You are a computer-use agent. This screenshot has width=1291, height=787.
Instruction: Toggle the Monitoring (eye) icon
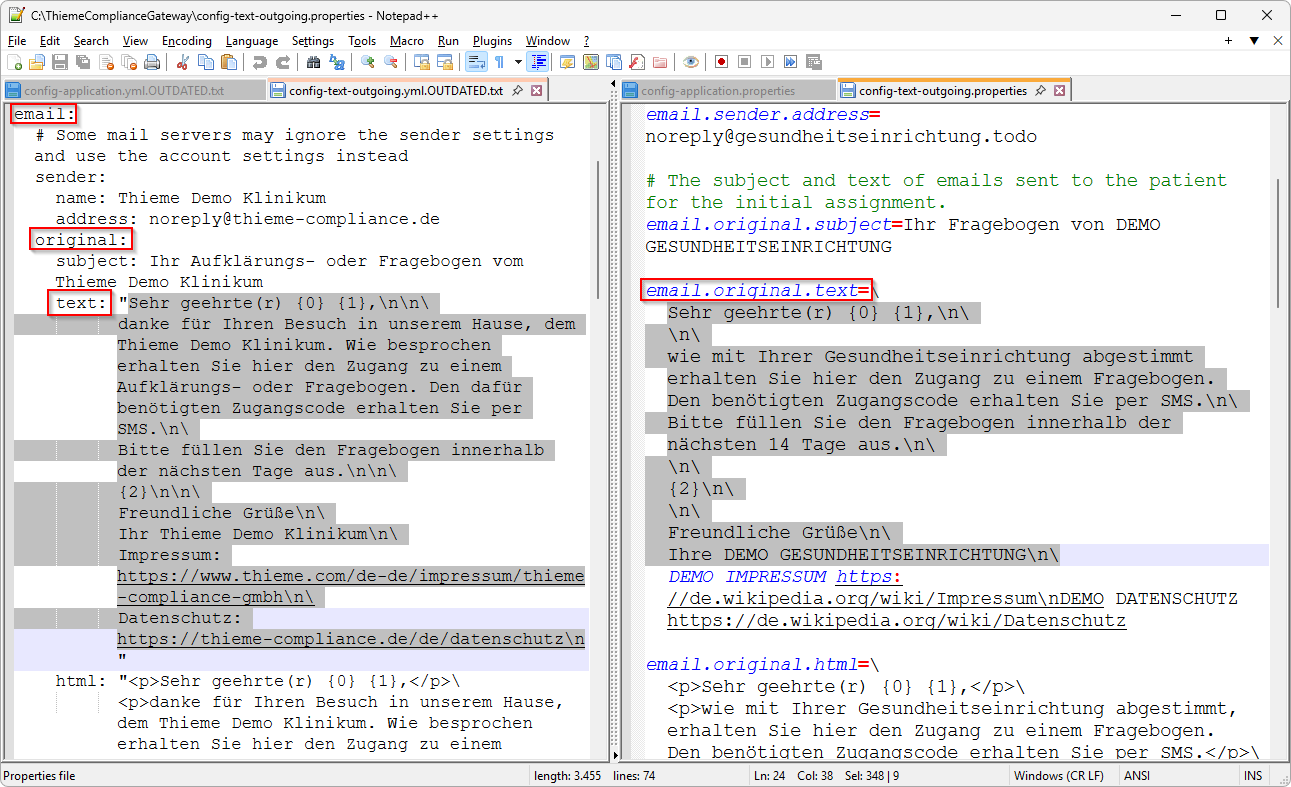(691, 62)
